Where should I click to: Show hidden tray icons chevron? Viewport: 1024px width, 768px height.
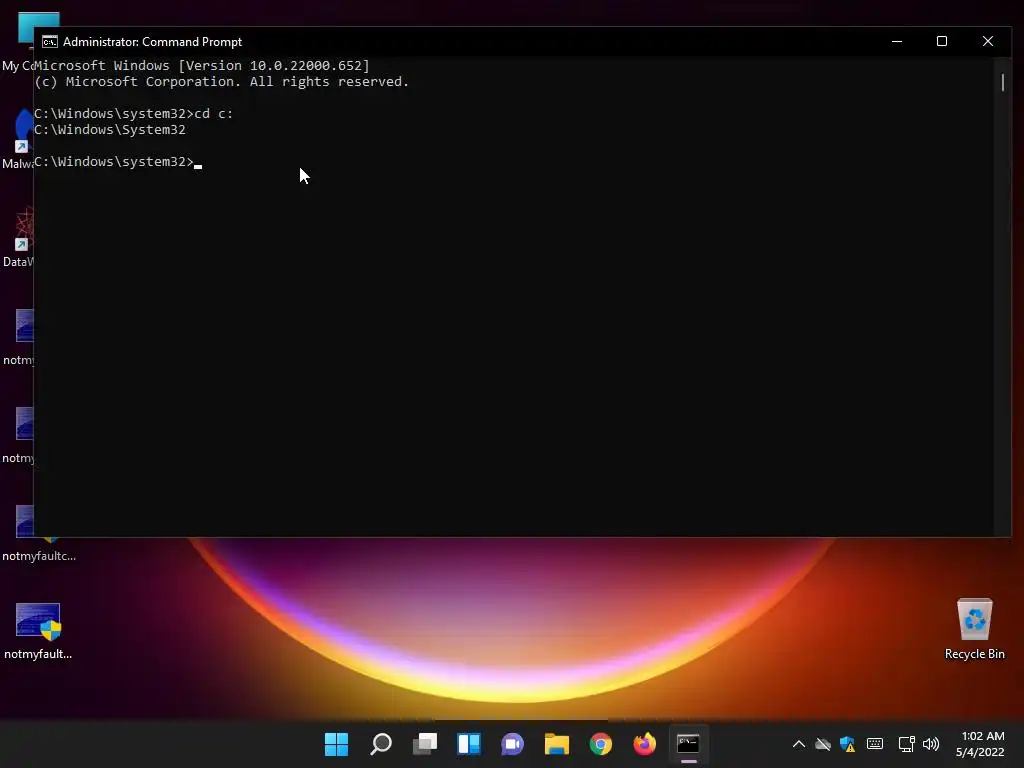coord(799,744)
